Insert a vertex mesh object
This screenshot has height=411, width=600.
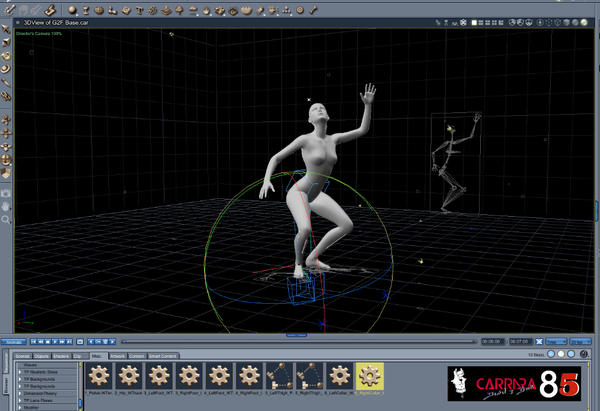tap(99, 10)
